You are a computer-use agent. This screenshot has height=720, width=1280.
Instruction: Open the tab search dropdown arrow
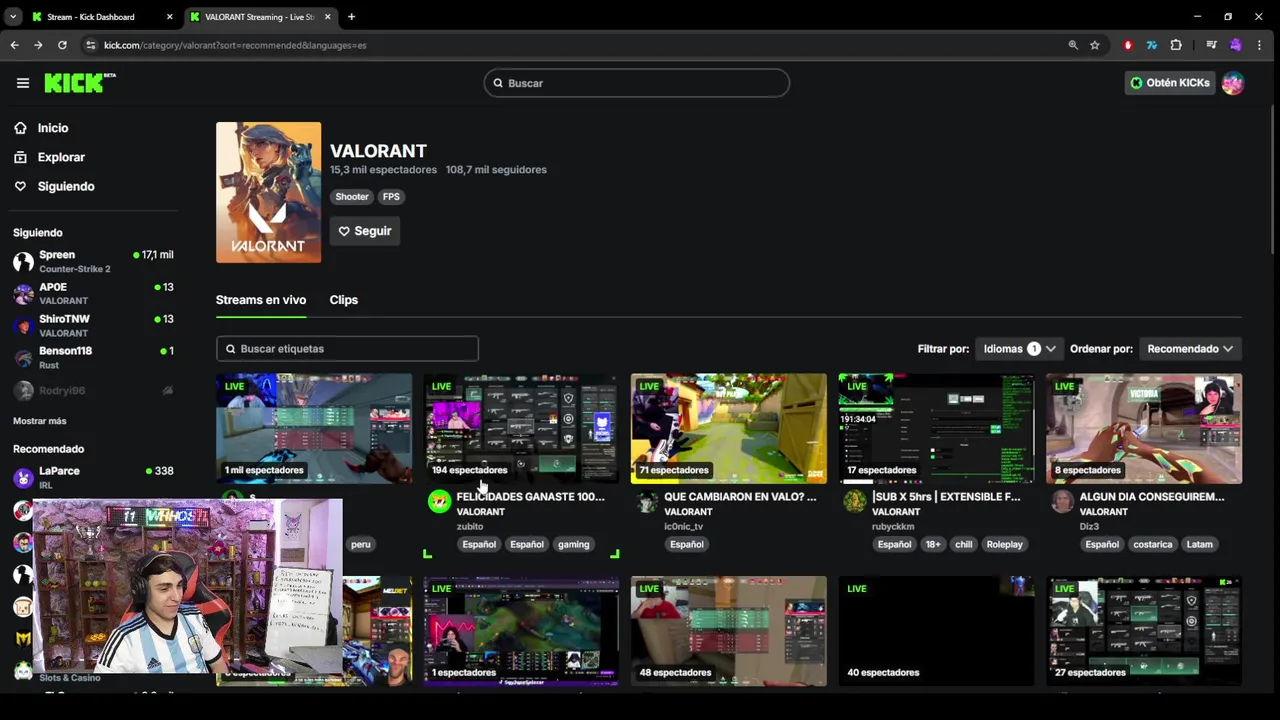point(13,17)
